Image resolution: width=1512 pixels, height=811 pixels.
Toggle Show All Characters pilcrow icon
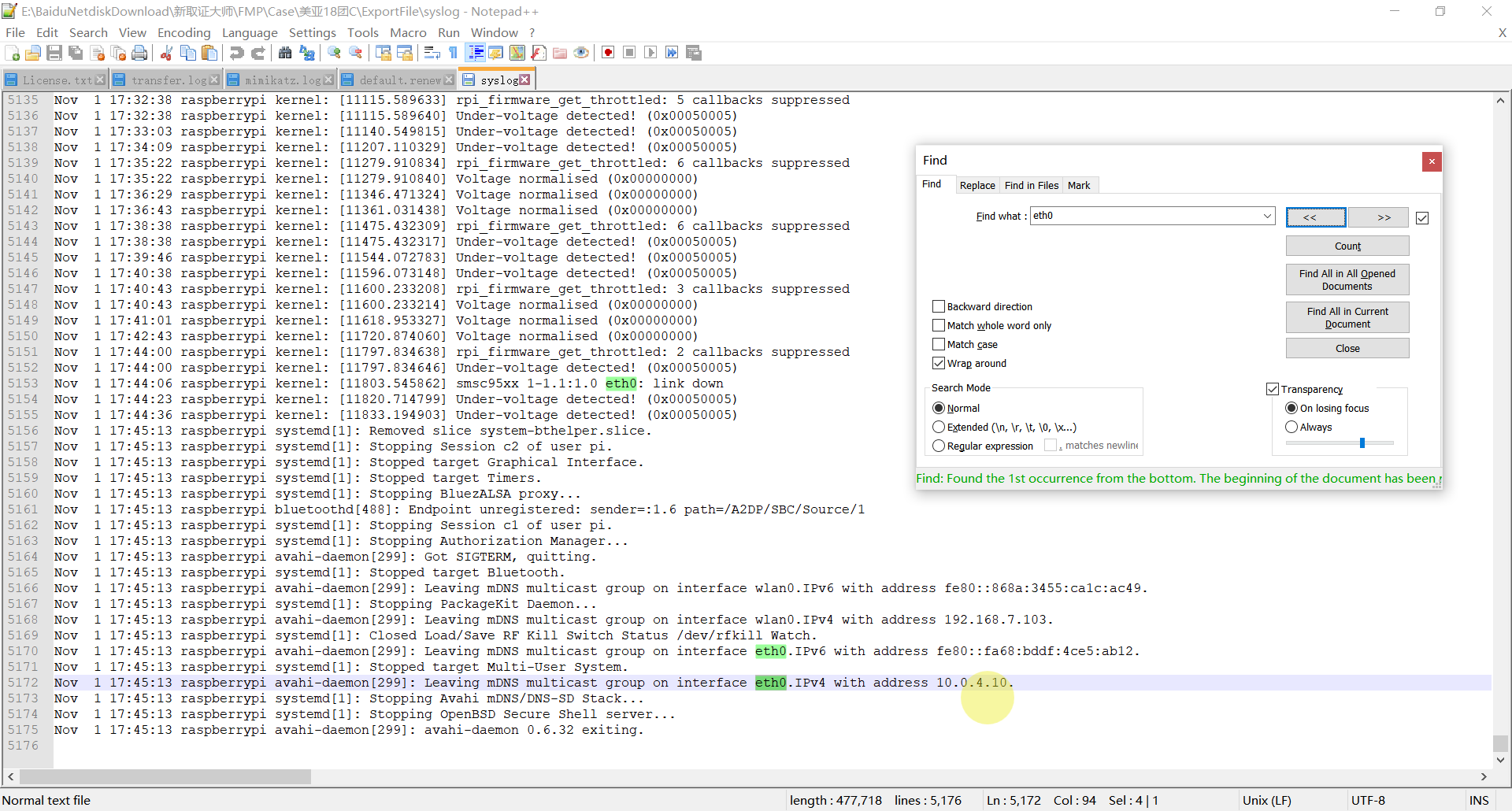(x=453, y=53)
